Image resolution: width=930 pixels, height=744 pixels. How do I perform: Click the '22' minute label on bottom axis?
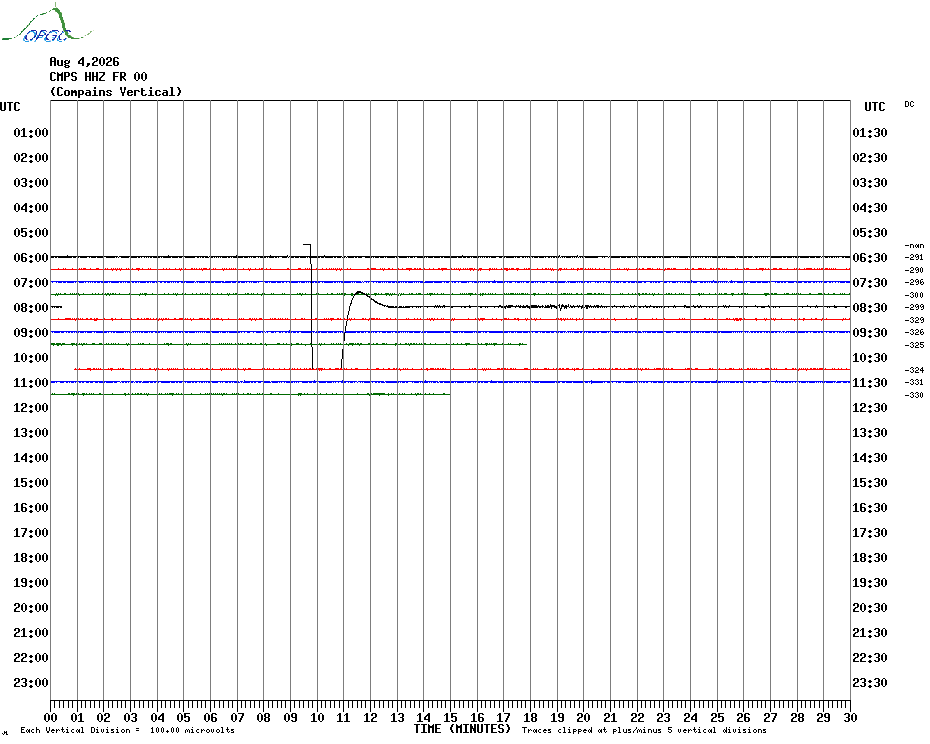click(637, 717)
